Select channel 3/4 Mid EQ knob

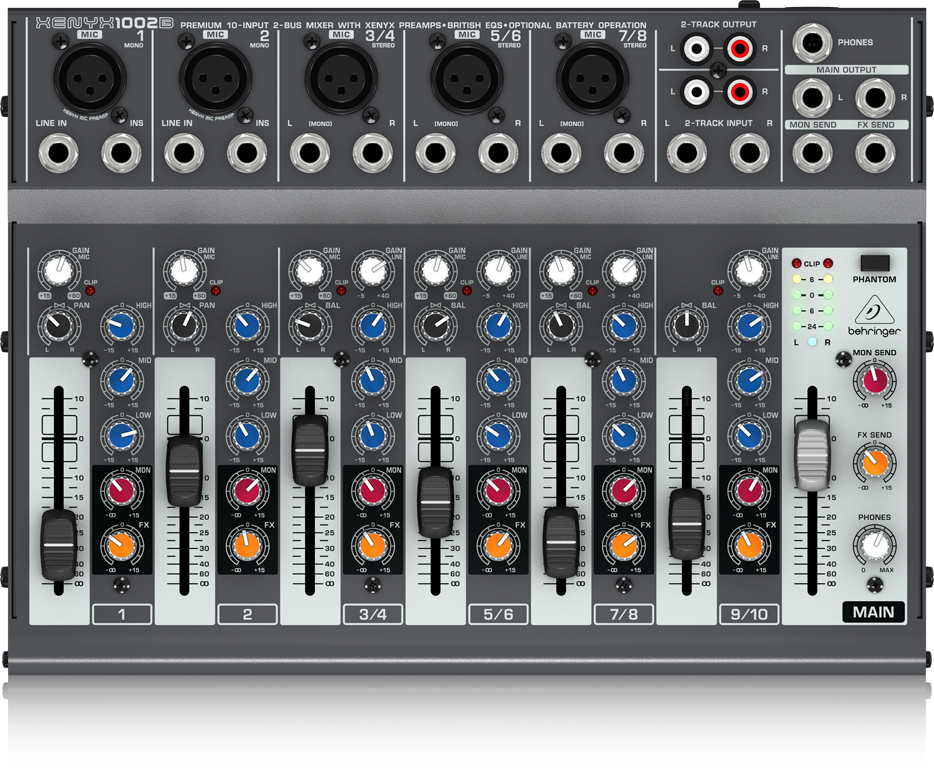371,380
